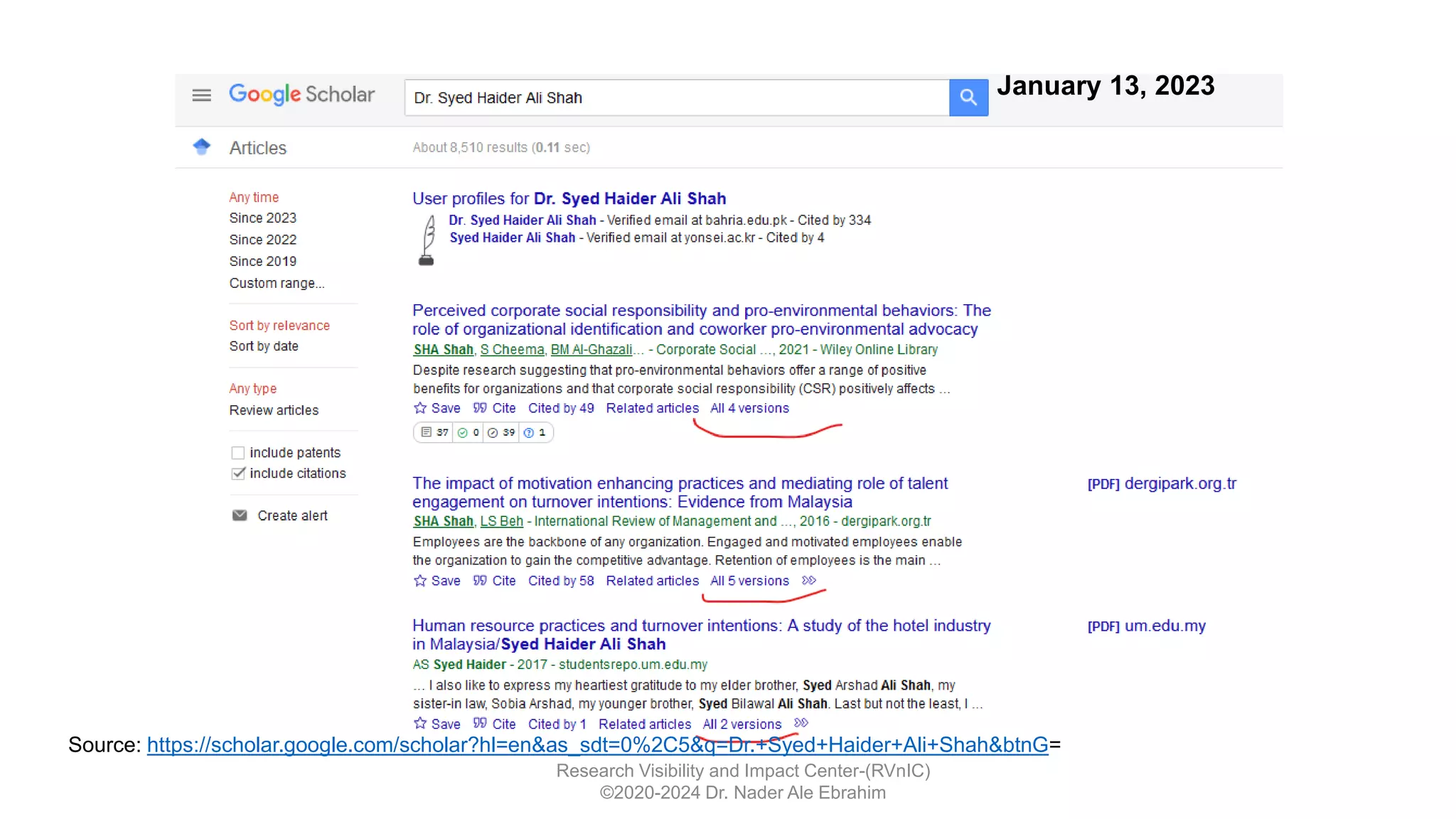Expand more options arrows after All 2 versions
The image size is (1456, 819).
click(x=801, y=723)
